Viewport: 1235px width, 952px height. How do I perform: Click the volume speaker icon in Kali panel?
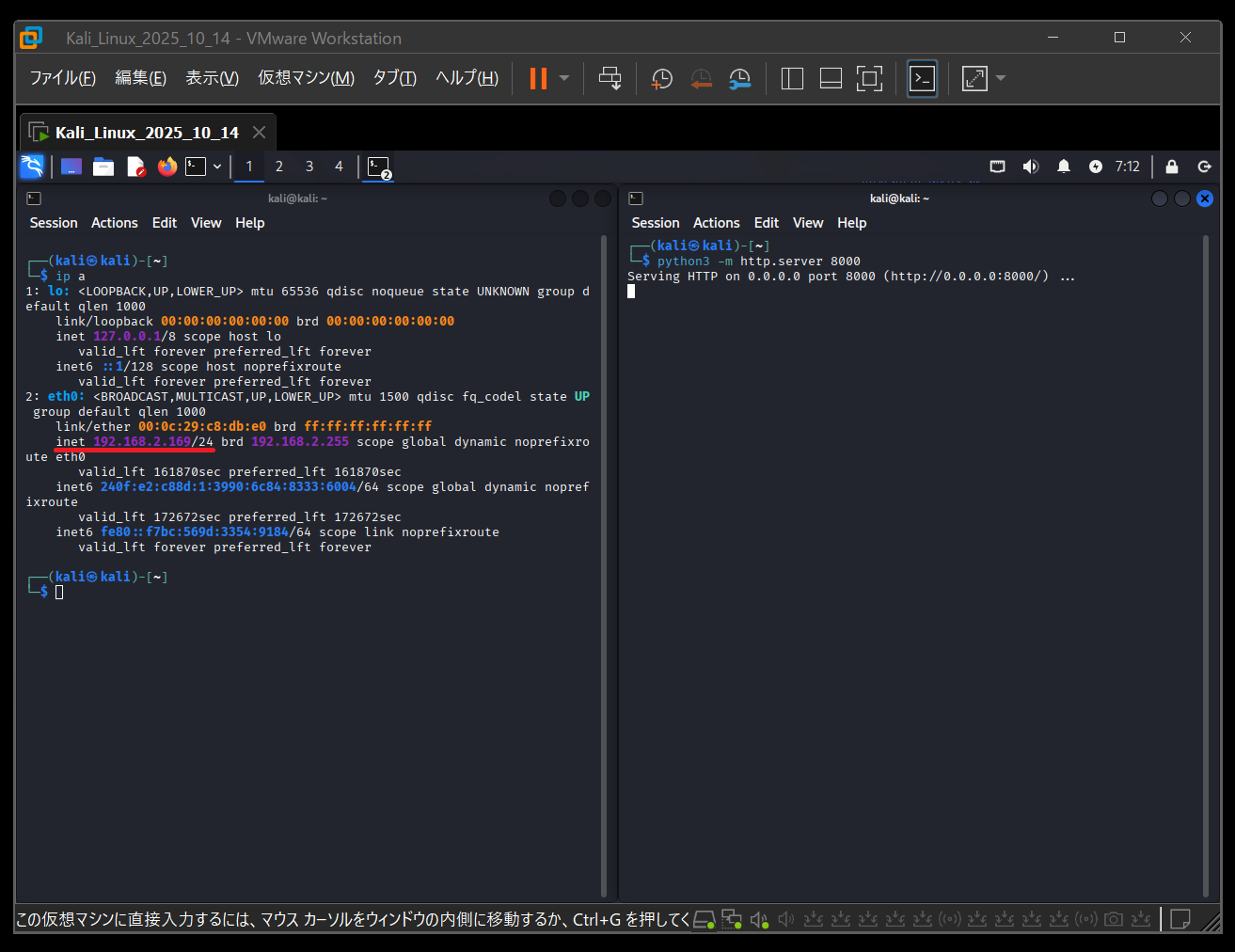coord(1031,167)
